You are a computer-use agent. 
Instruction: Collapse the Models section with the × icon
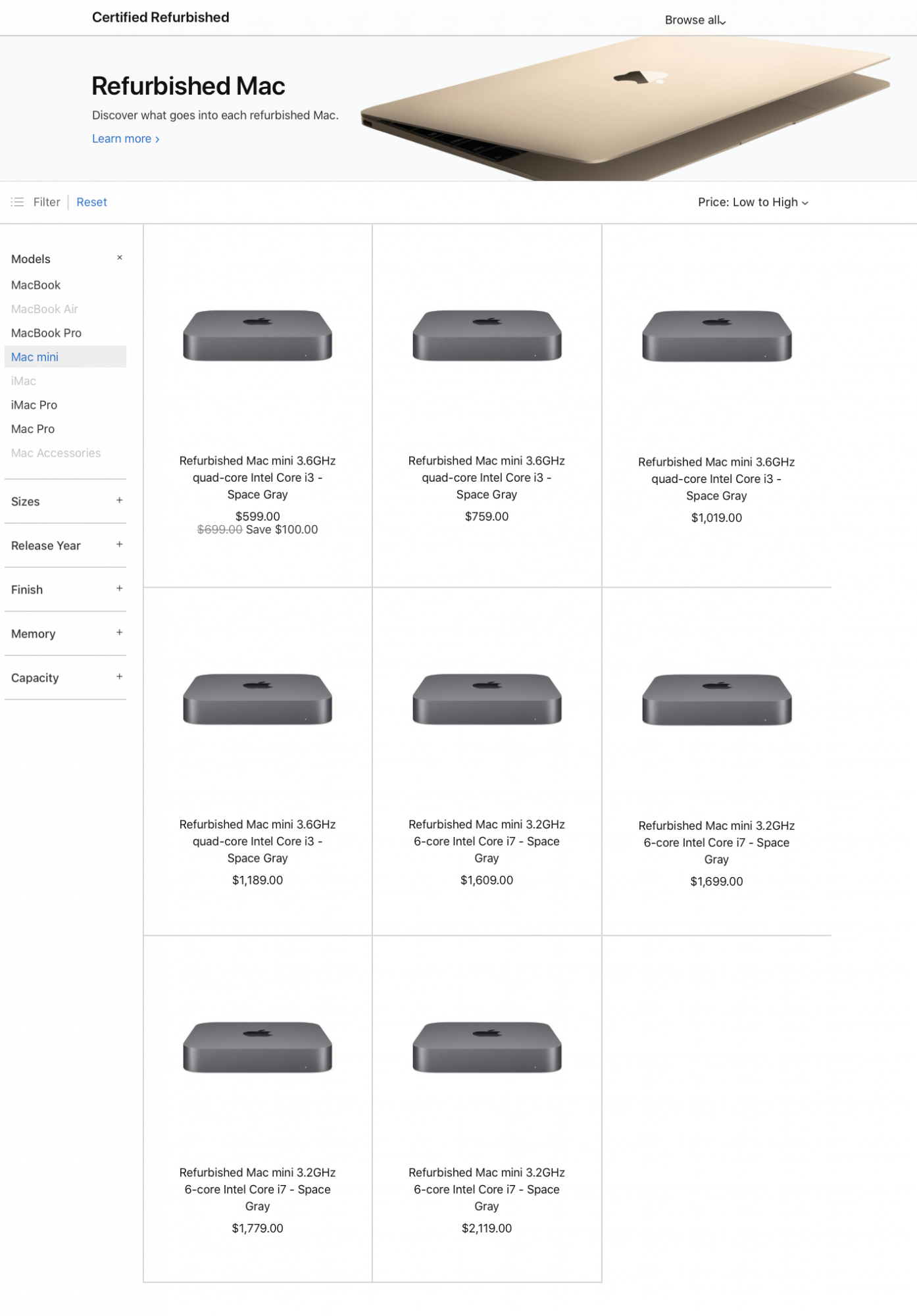coord(119,258)
